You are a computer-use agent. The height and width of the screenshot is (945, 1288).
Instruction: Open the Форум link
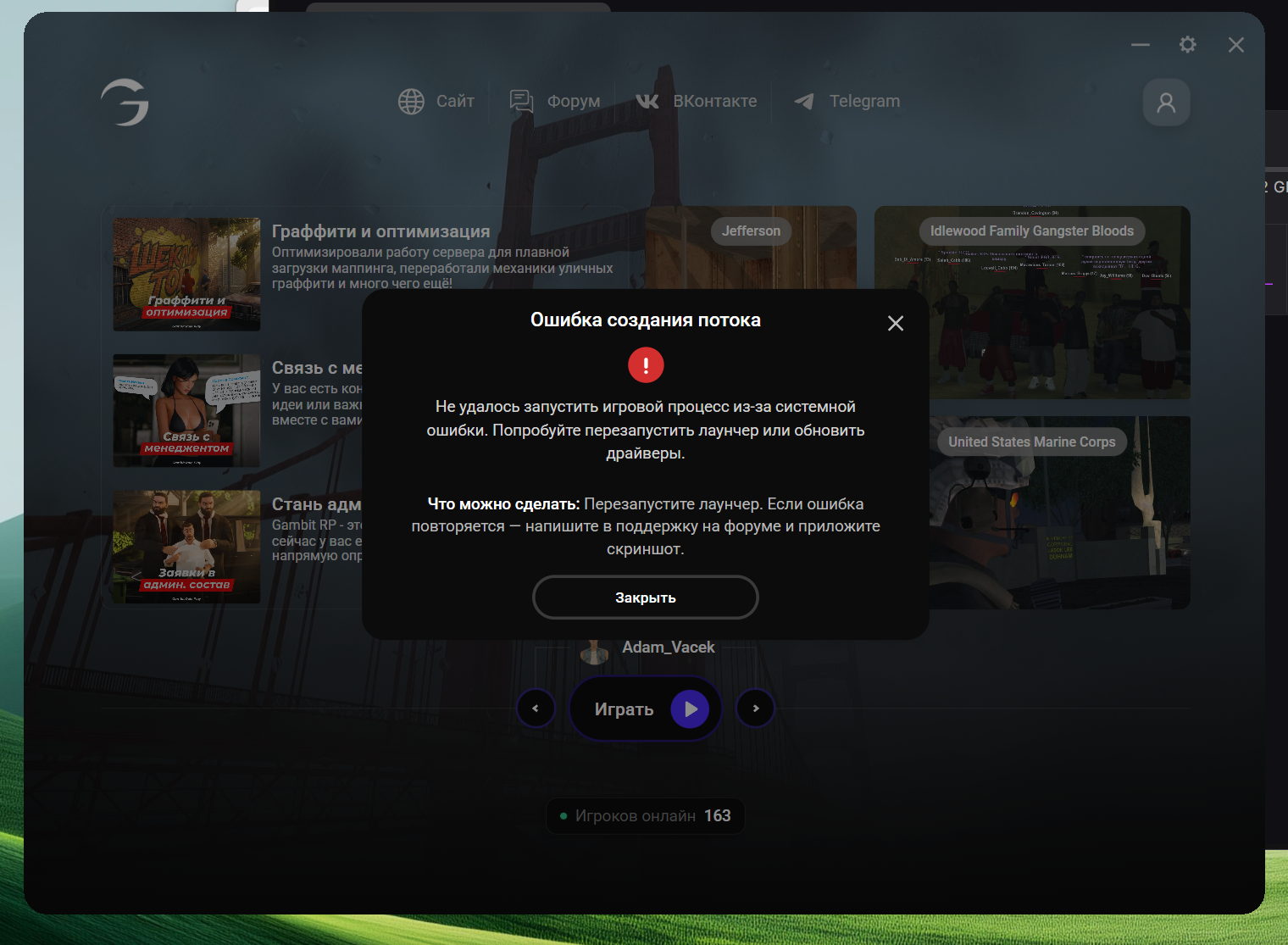(x=574, y=102)
